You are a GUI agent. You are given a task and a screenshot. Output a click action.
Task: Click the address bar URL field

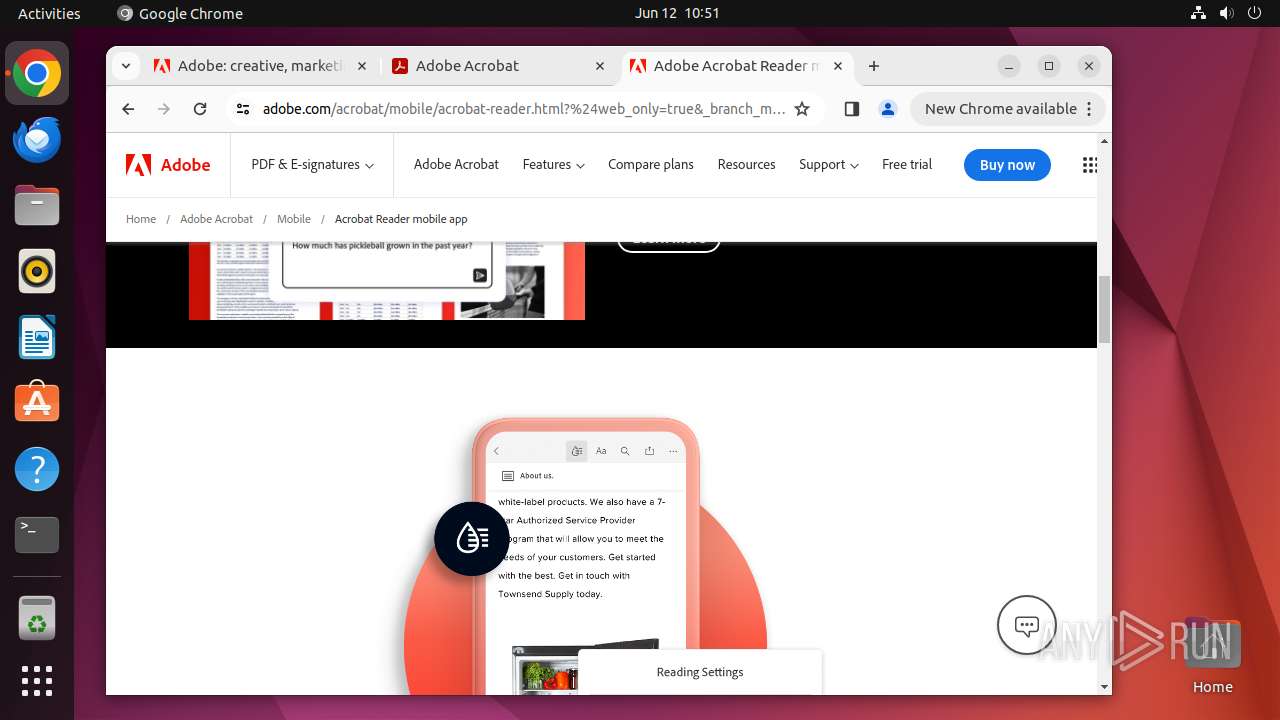[x=523, y=109]
